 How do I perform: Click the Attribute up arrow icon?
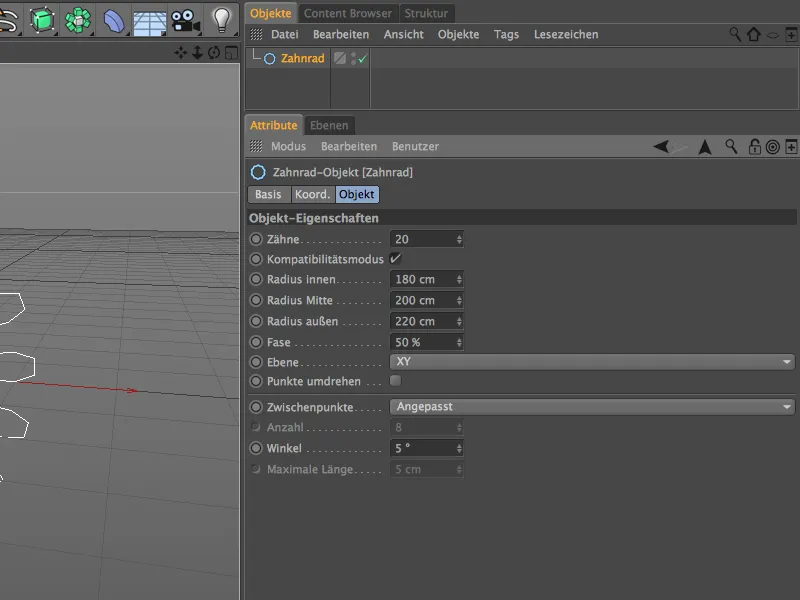705,147
